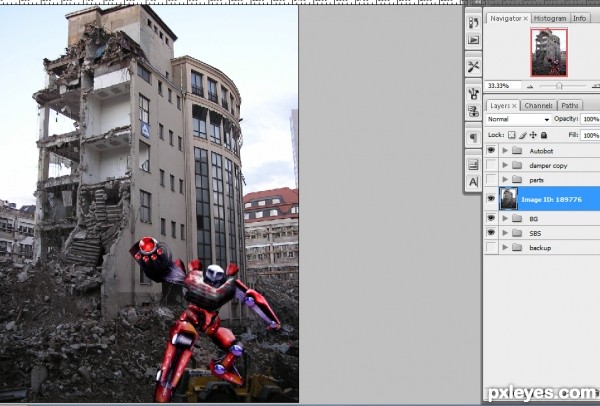Expand the Autobot group
Viewport: 600px width, 406px height.
pos(505,150)
